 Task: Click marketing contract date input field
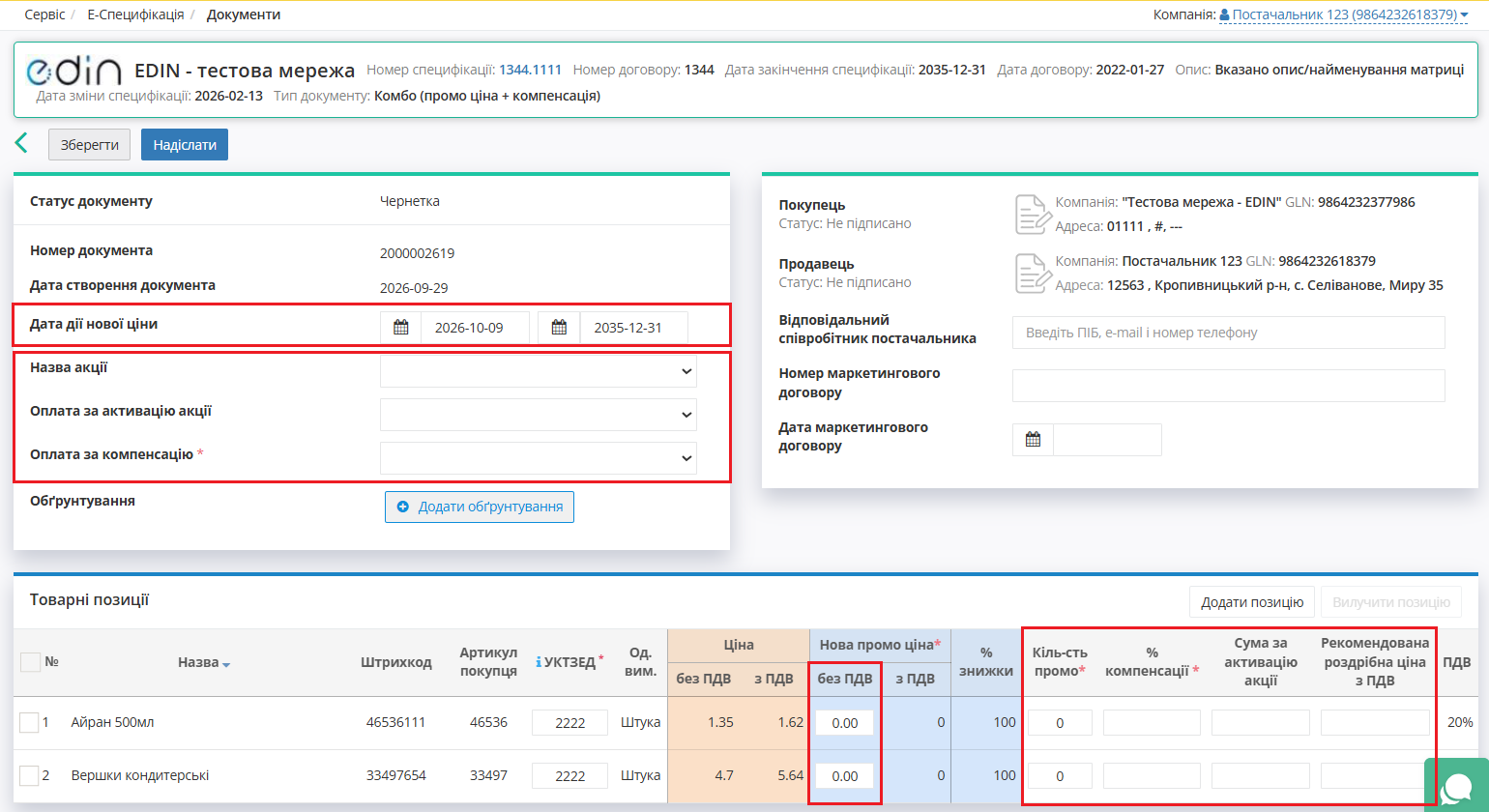(x=1107, y=440)
